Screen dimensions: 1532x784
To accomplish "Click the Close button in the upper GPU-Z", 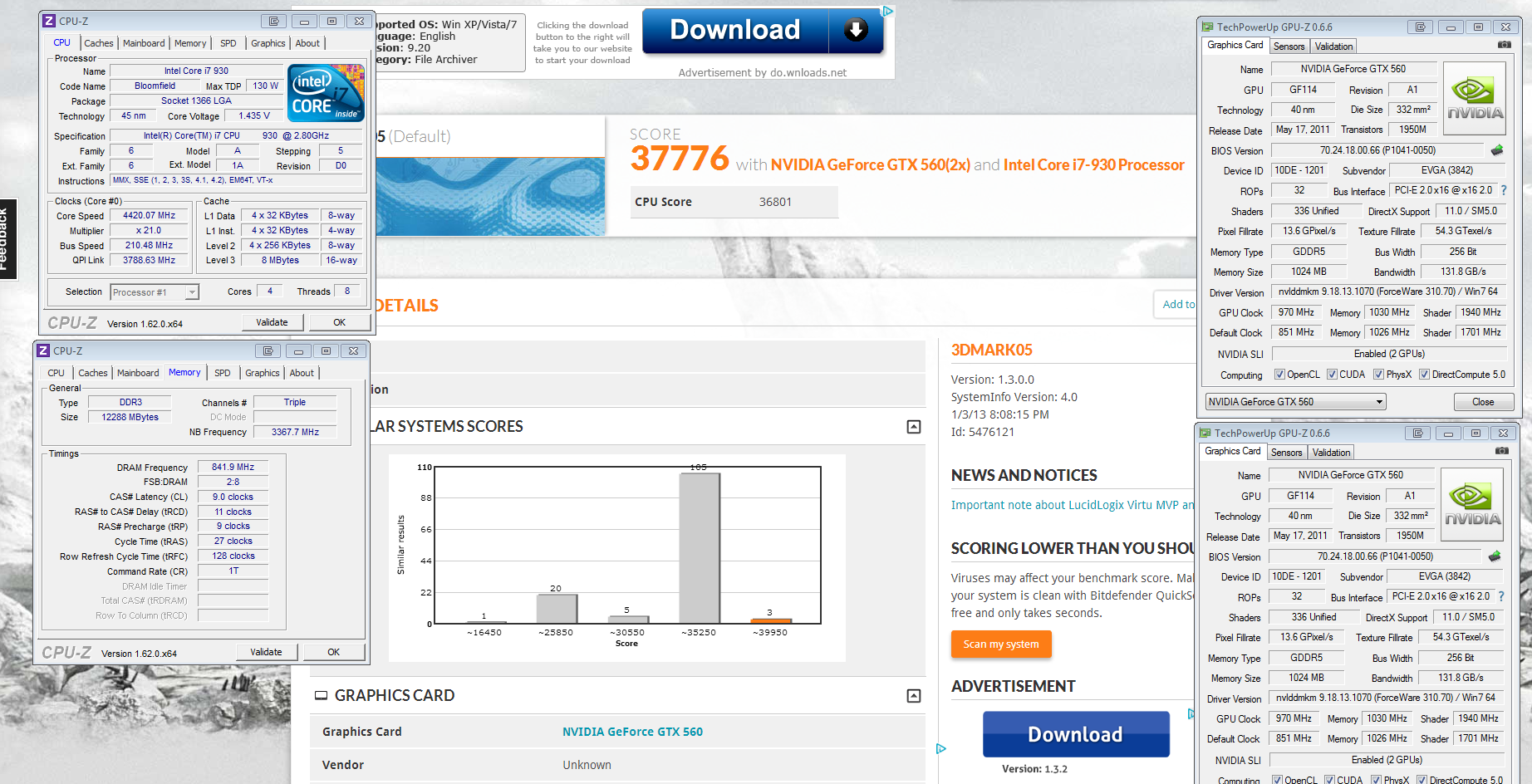I will (x=1483, y=402).
